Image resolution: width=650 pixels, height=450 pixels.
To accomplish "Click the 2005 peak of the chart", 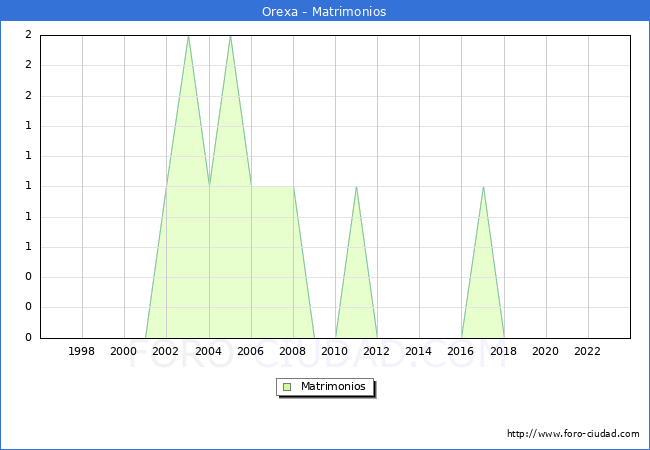I will tap(230, 37).
